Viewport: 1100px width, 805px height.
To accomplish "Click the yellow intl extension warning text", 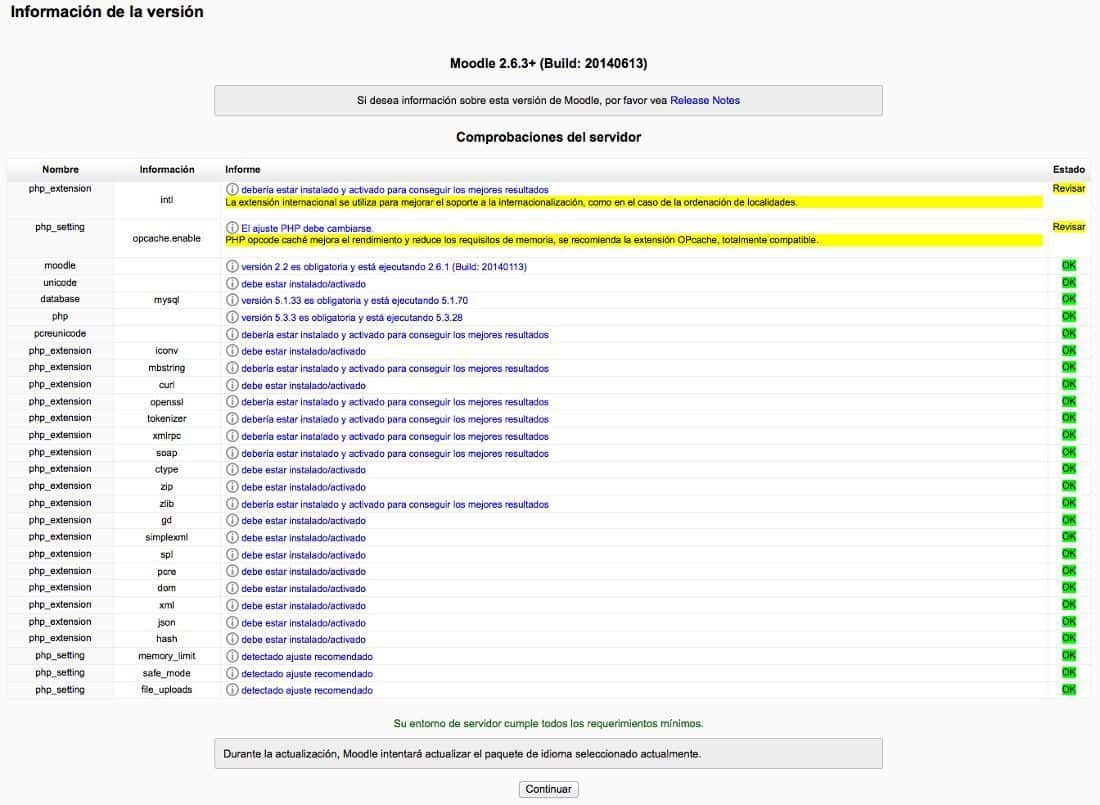I will click(511, 203).
